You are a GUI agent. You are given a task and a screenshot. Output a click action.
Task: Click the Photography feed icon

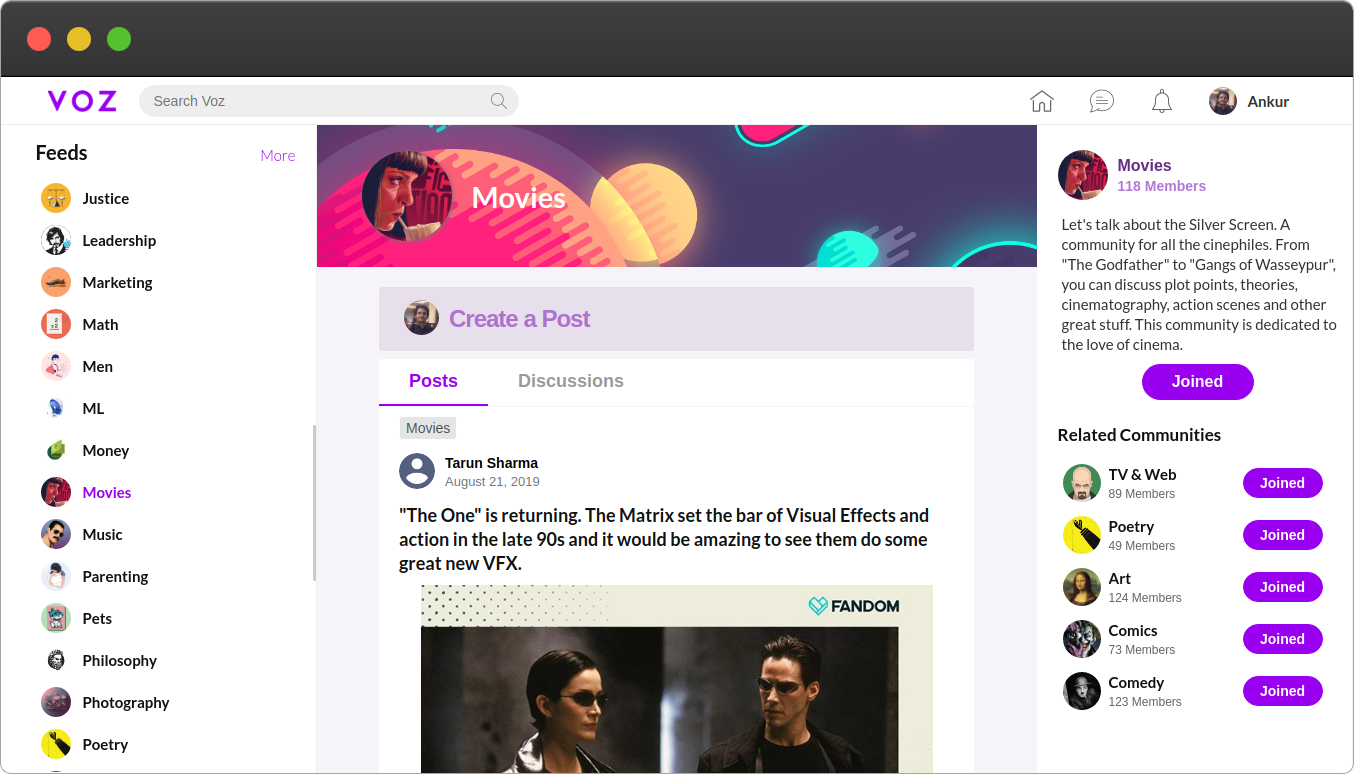click(56, 702)
